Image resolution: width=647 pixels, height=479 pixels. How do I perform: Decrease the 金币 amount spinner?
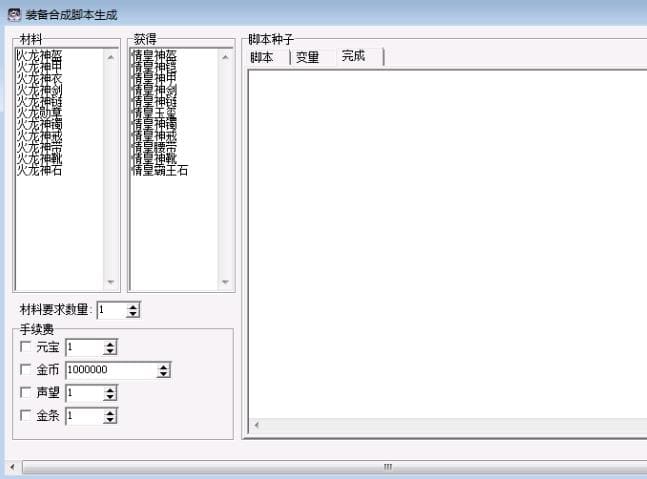tap(164, 373)
